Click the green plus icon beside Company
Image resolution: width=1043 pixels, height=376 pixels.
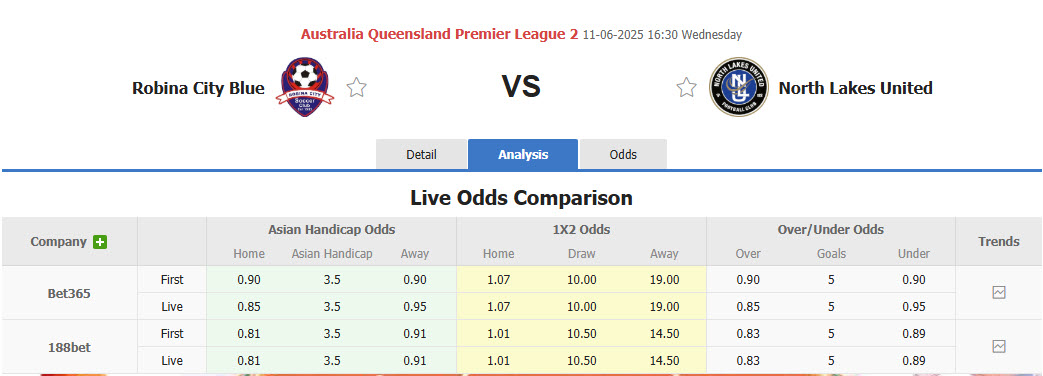pos(100,242)
